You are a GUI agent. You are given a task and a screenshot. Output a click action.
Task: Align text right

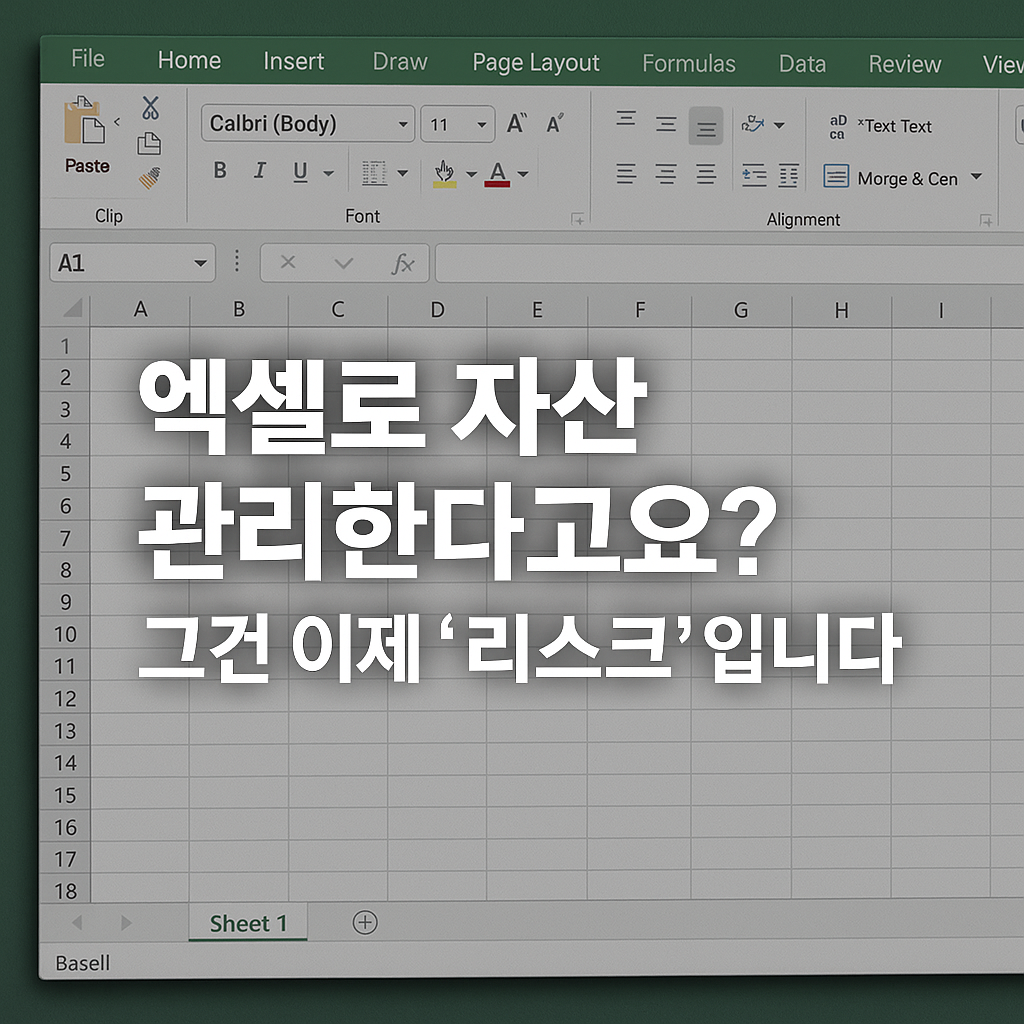tap(706, 174)
